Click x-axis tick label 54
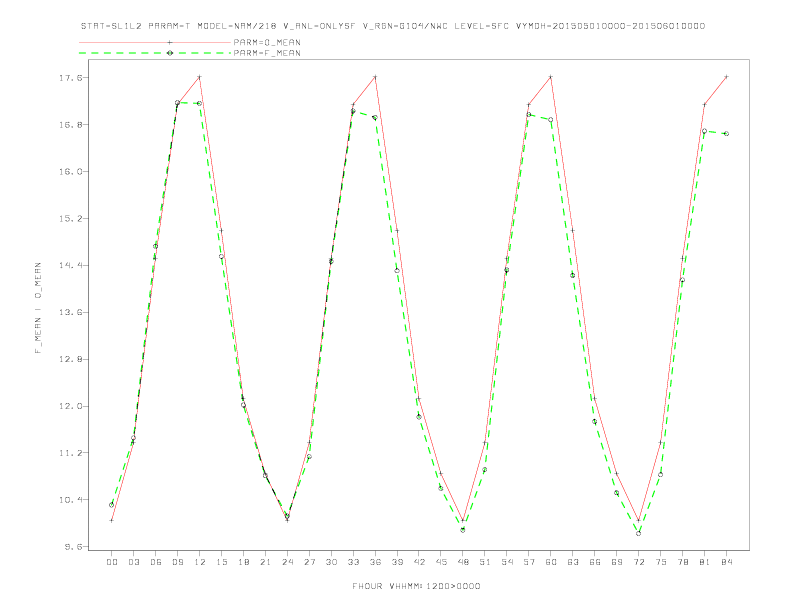The width and height of the screenshot is (792, 612). [x=507, y=562]
